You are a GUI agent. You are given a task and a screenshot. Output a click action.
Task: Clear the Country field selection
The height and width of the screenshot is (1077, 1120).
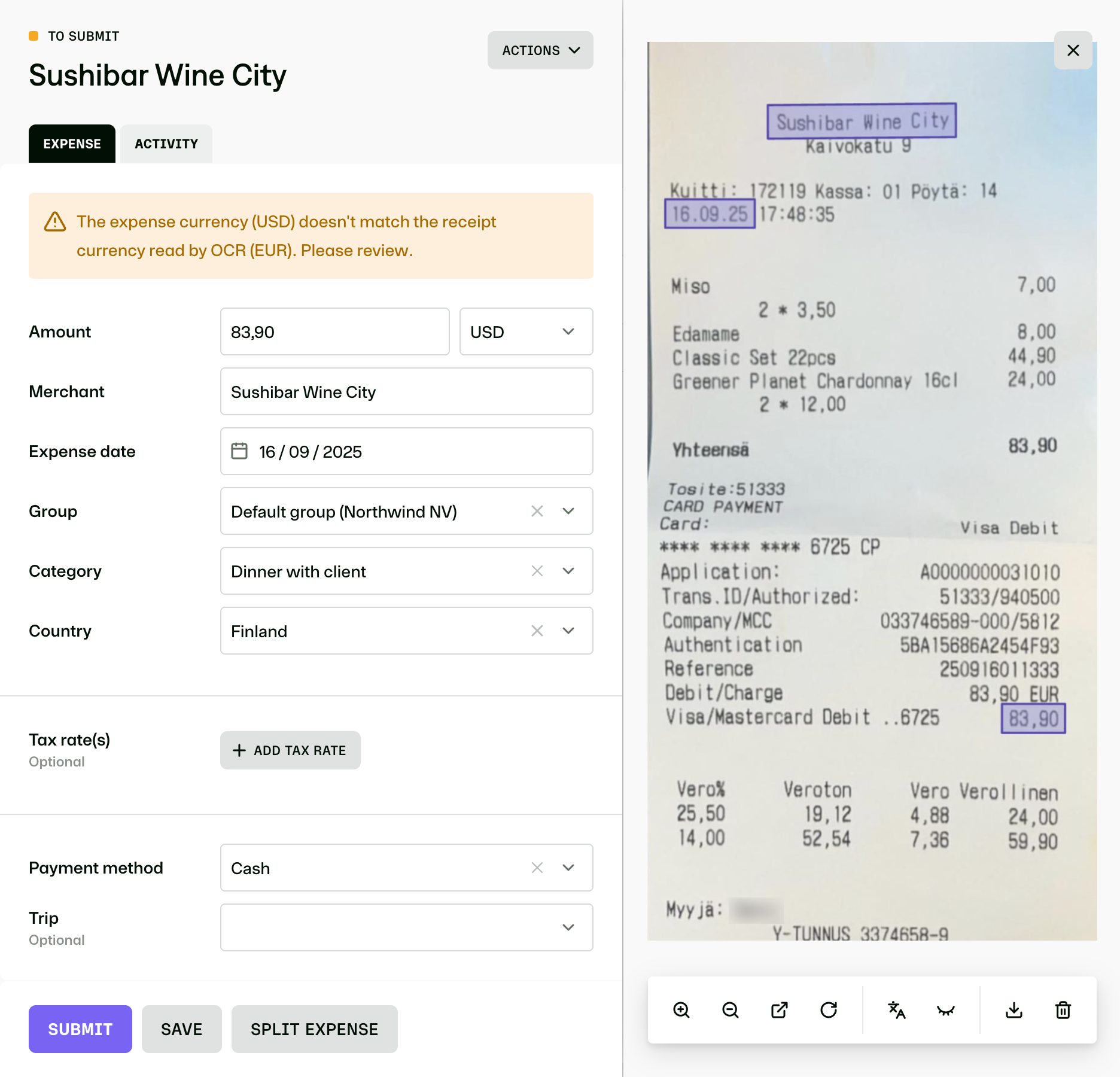pyautogui.click(x=537, y=631)
